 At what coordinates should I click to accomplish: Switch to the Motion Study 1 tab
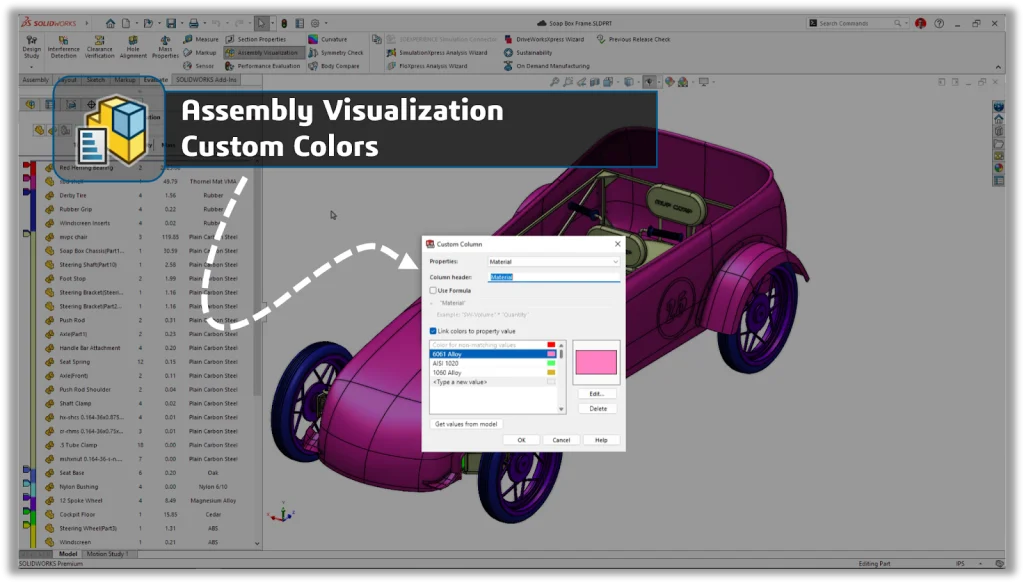[x=111, y=553]
